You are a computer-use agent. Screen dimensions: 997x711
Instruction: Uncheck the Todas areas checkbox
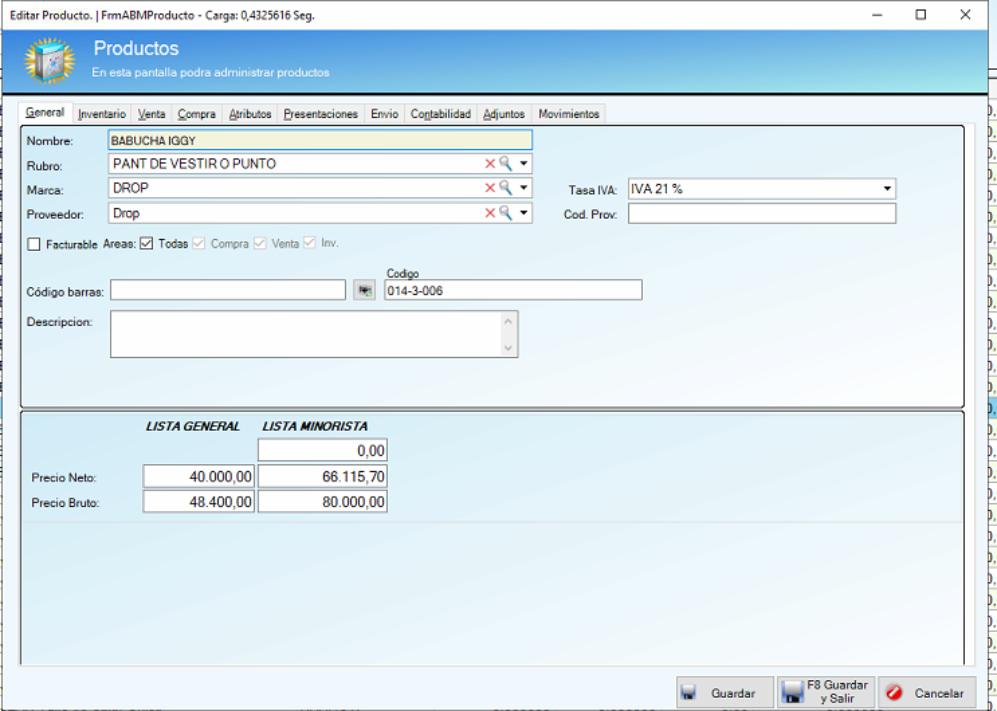[146, 244]
